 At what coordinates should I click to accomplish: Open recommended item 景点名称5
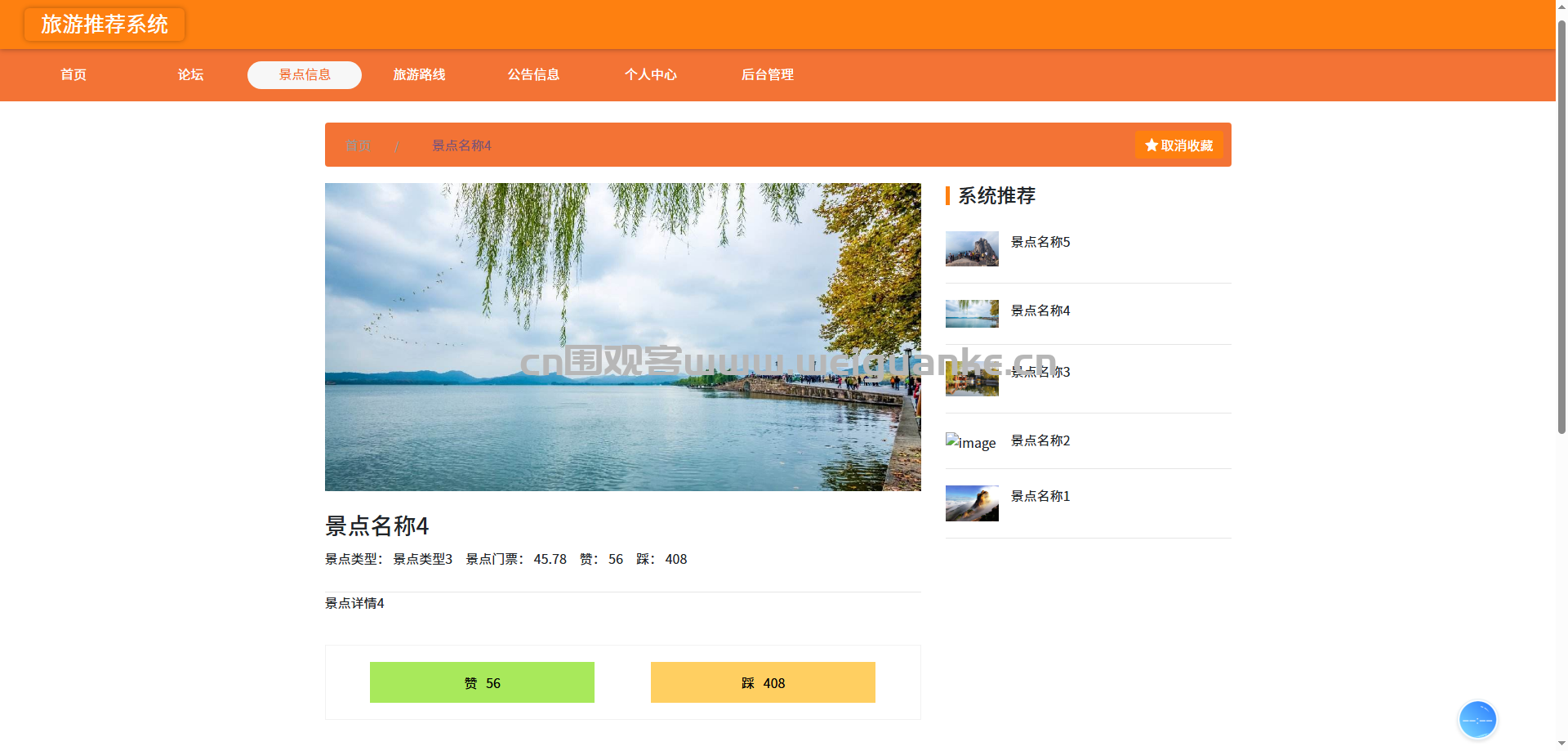tap(1040, 242)
